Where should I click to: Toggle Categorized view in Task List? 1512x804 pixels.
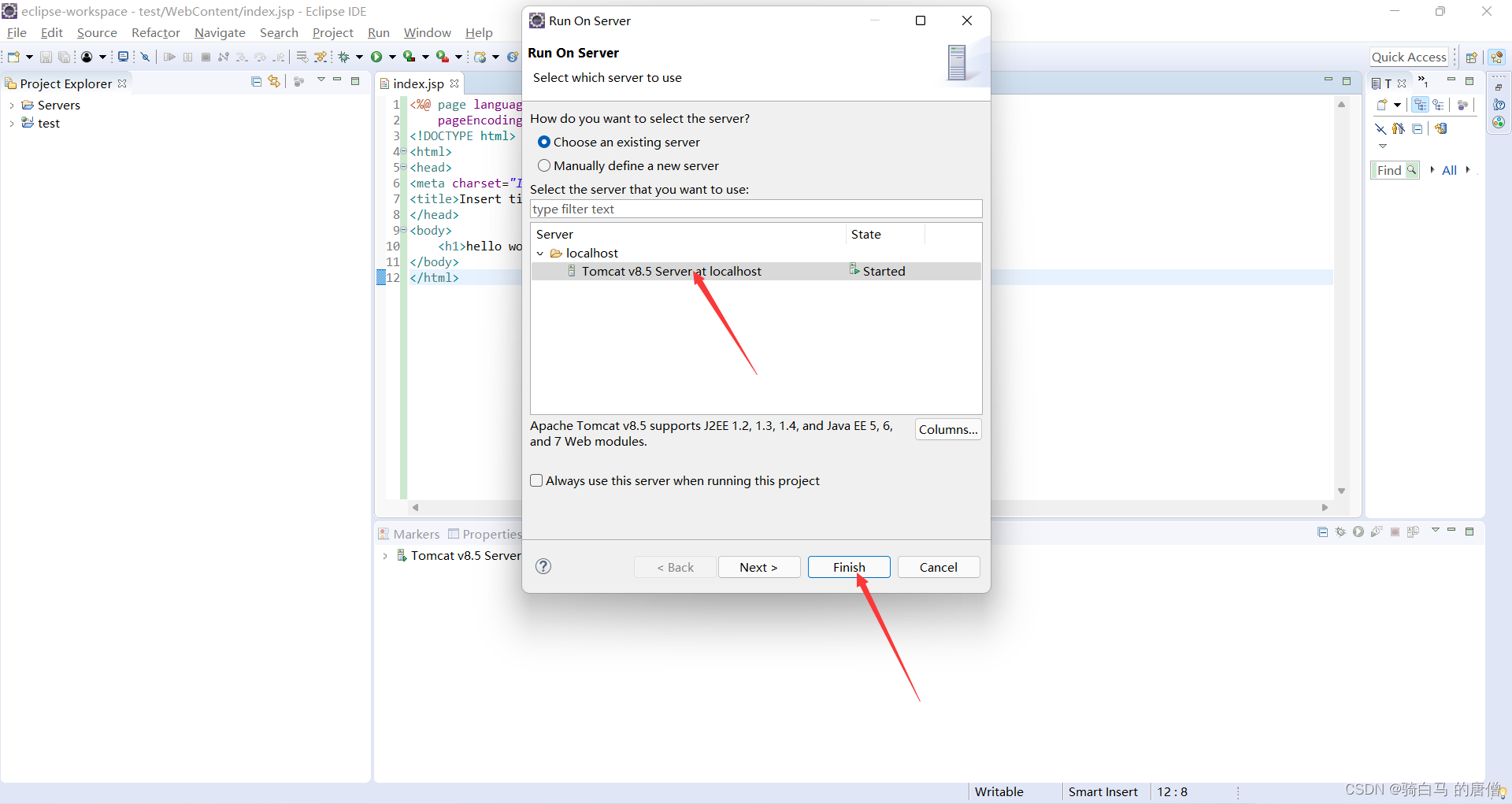tap(1421, 105)
